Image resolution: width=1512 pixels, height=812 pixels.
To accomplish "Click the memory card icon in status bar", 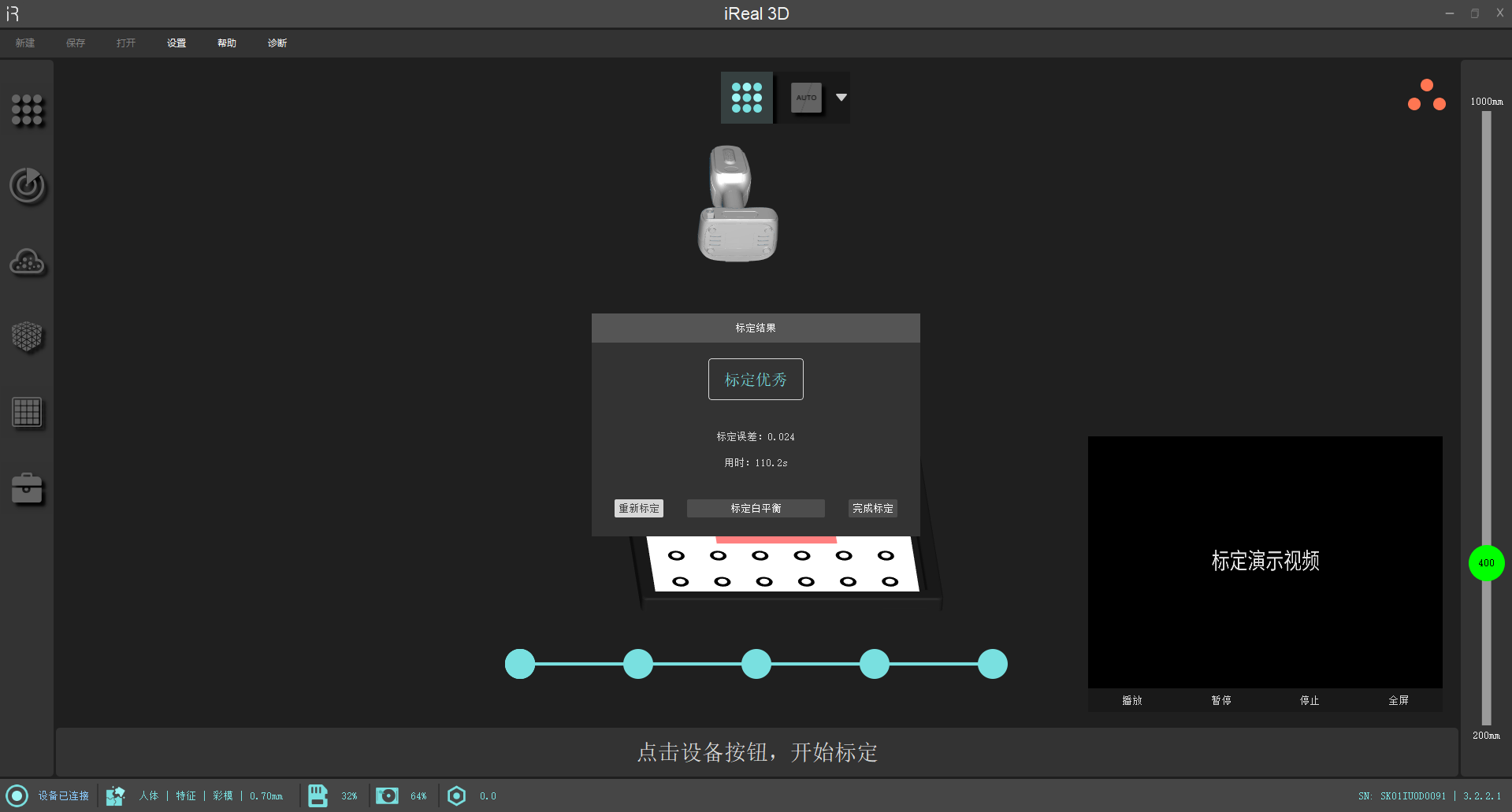I will coord(318,795).
